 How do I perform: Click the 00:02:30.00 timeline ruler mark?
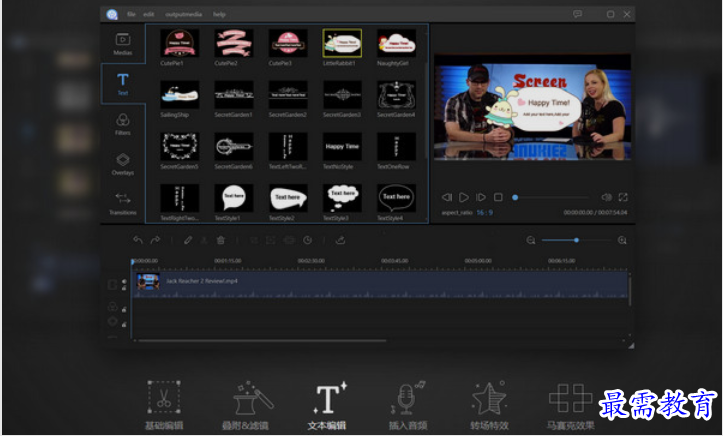click(311, 261)
